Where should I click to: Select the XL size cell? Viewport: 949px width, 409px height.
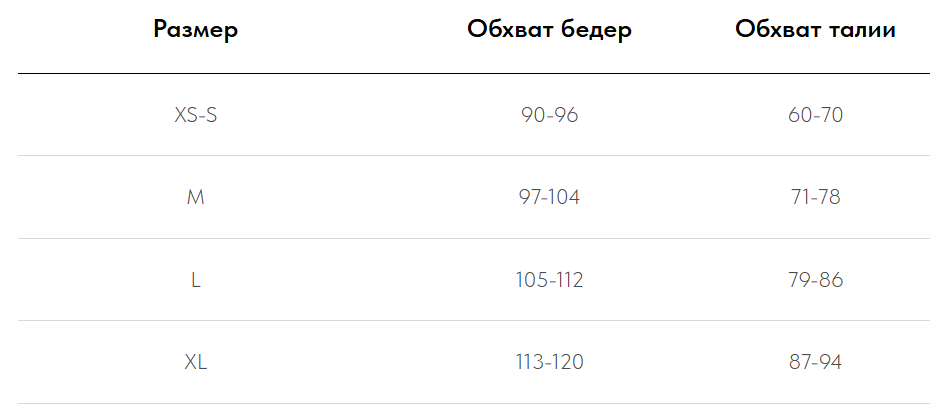(195, 362)
